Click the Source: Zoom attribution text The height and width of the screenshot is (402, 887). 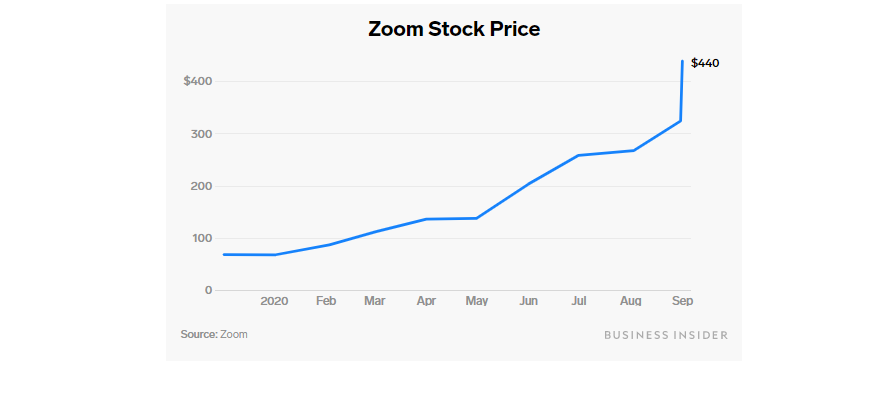(214, 334)
